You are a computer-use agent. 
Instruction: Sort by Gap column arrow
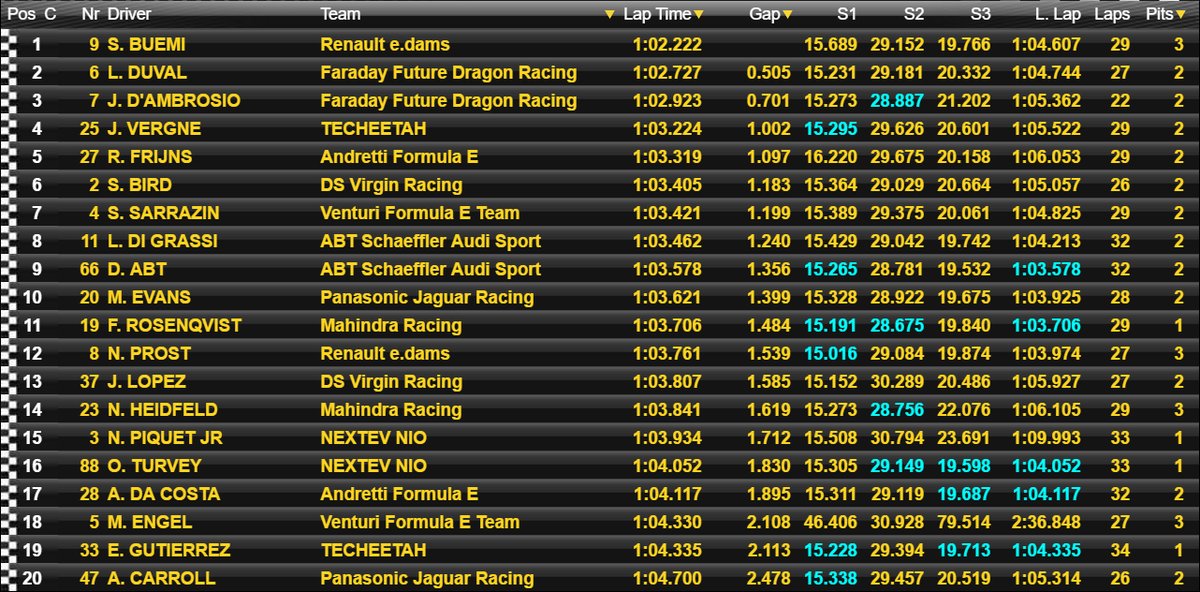click(788, 15)
